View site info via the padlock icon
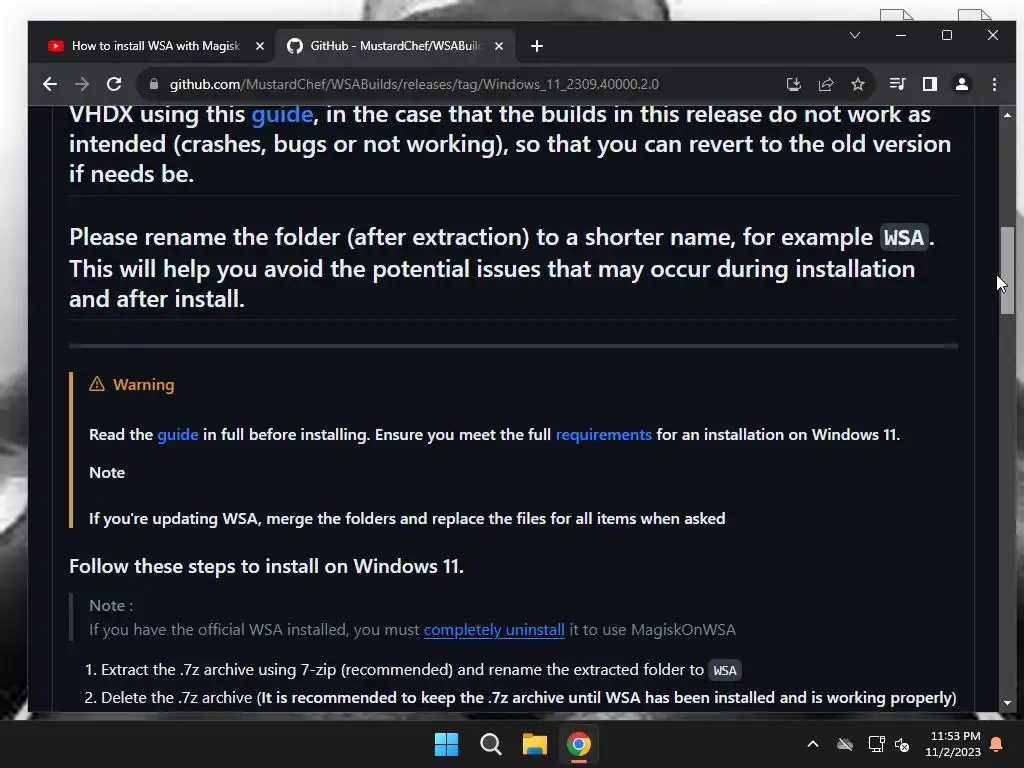 pyautogui.click(x=154, y=84)
